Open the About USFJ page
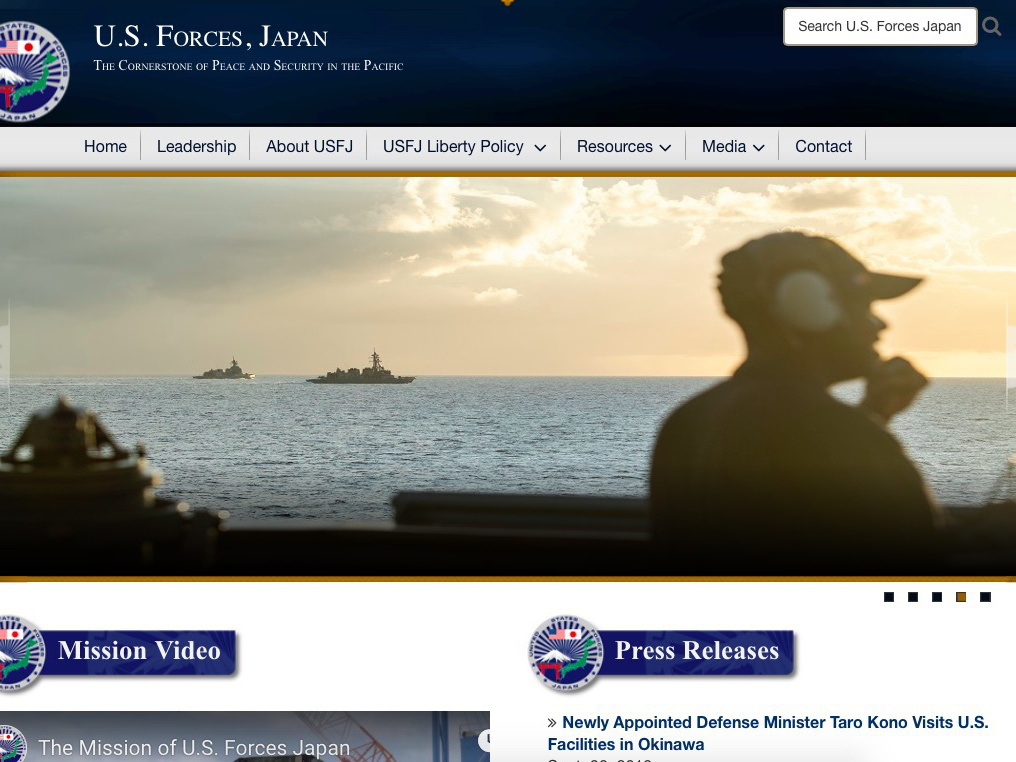This screenshot has width=1016, height=762. [309, 146]
